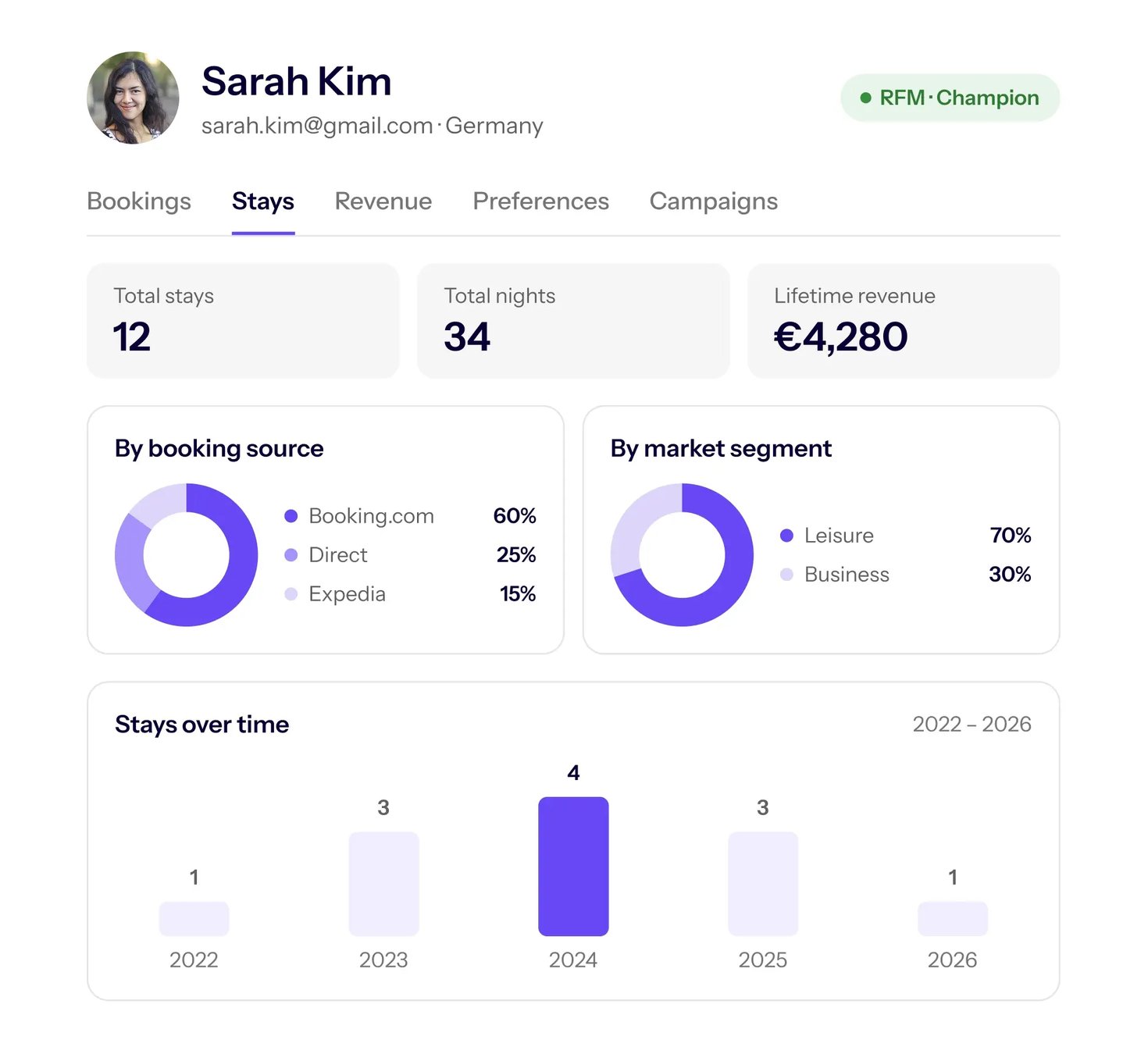Select the 2025 bar in Stays over time
This screenshot has width=1148, height=1054.
(764, 884)
